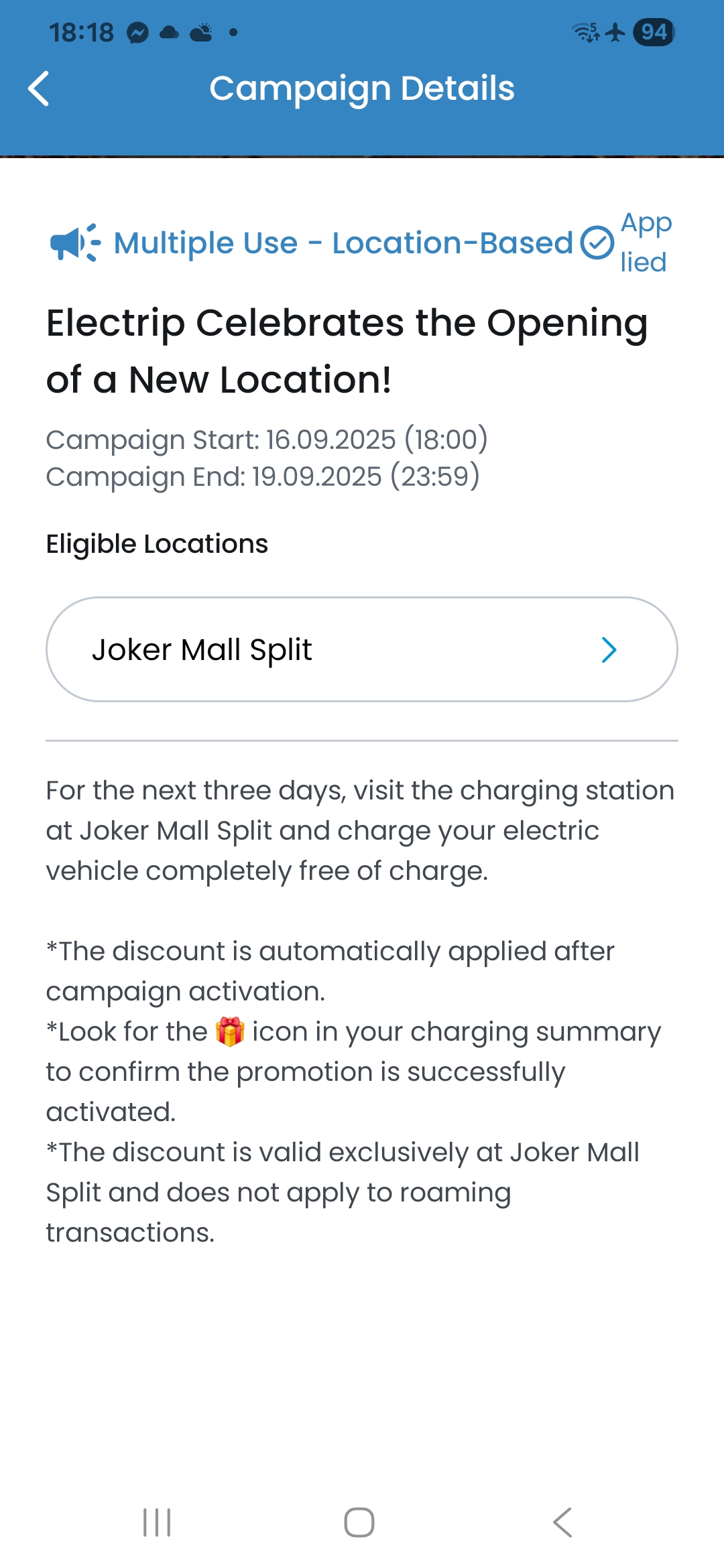Open the Messenger notification icon
Image resolution: width=724 pixels, height=1568 pixels.
coord(138,32)
